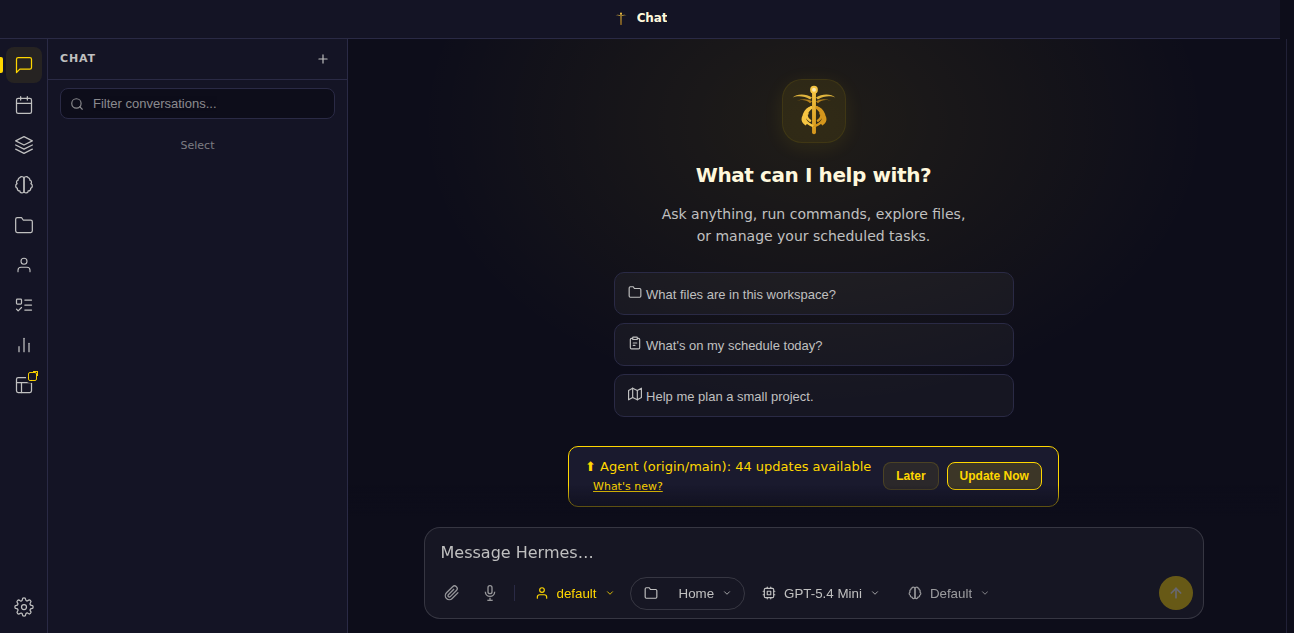Open the bar chart analytics icon
This screenshot has width=1294, height=633.
point(24,345)
